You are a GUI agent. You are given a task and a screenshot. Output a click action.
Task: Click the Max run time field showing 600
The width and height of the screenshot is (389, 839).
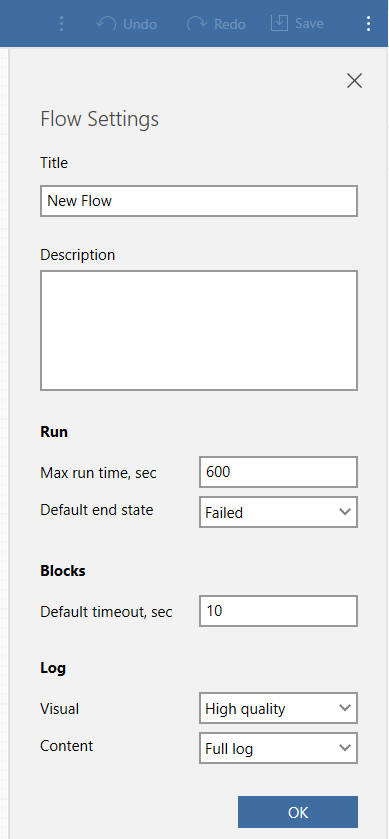pyautogui.click(x=278, y=472)
